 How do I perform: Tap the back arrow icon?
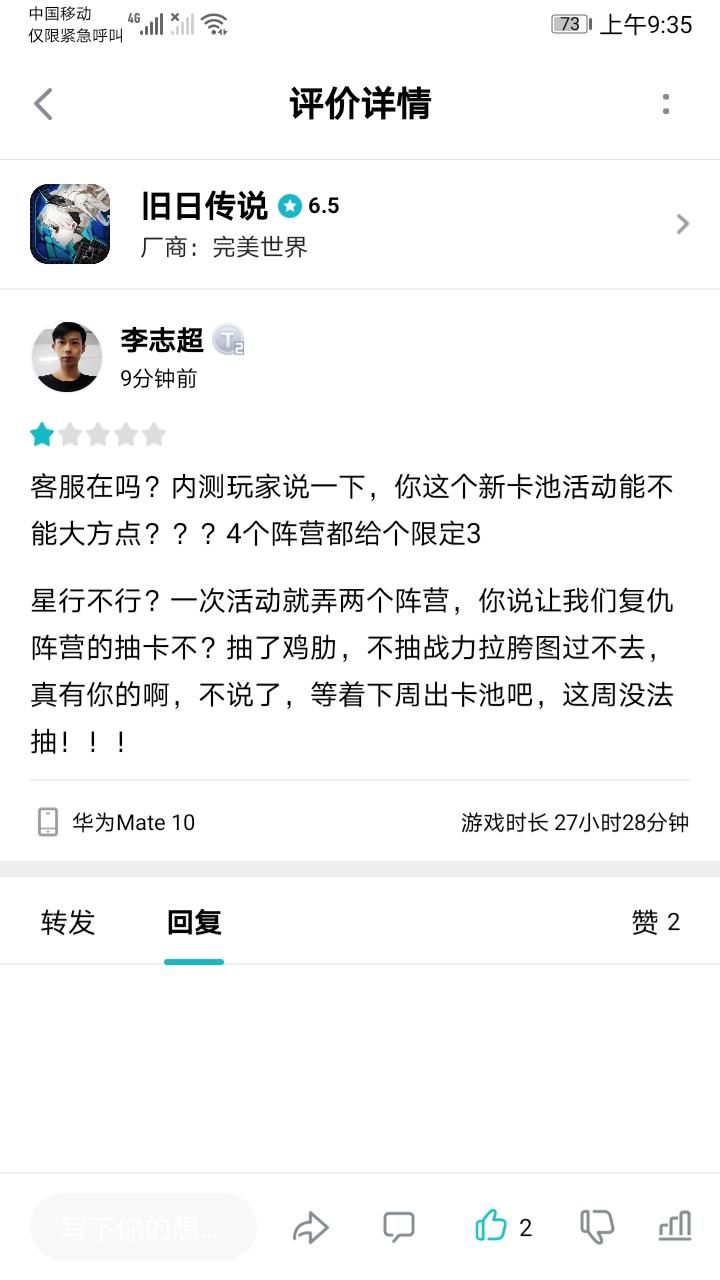pyautogui.click(x=43, y=104)
